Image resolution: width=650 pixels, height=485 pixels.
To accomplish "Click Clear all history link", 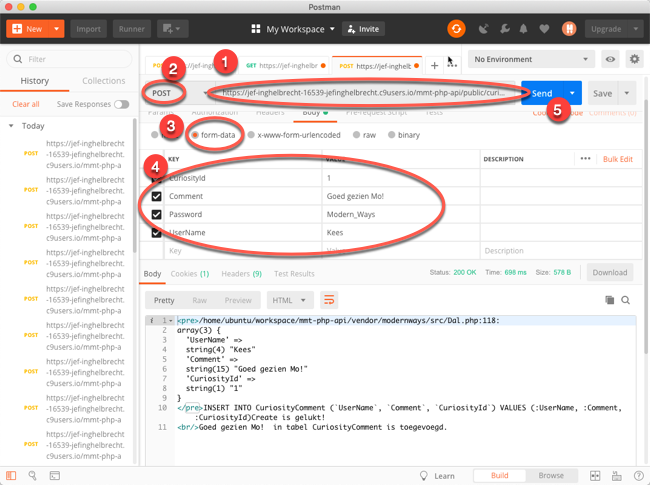I will 26,104.
